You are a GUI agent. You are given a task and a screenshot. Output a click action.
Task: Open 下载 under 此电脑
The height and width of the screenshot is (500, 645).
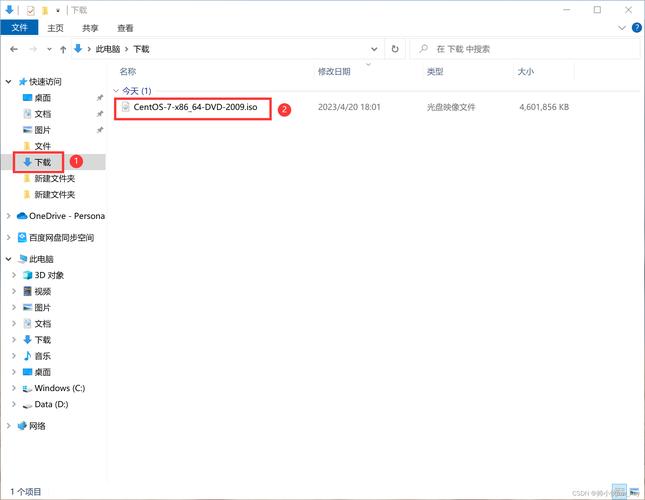tap(43, 340)
